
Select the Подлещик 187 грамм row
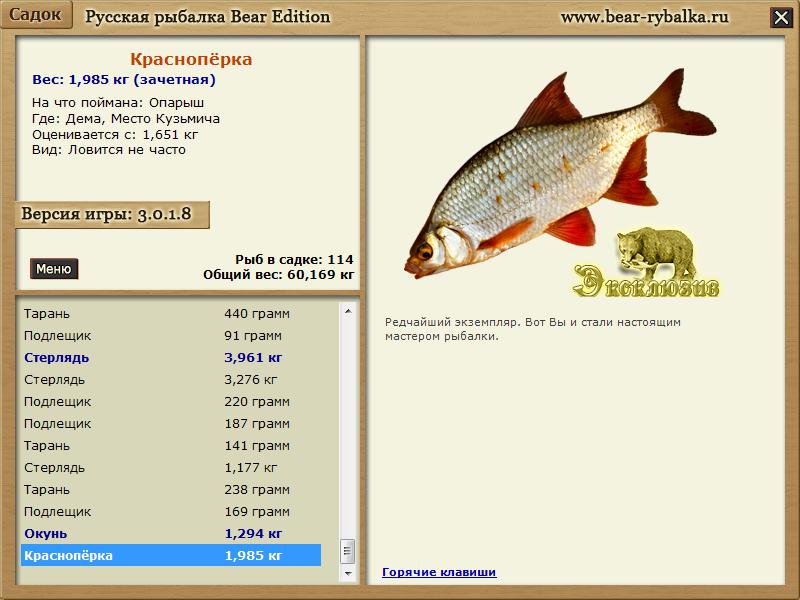pos(171,423)
